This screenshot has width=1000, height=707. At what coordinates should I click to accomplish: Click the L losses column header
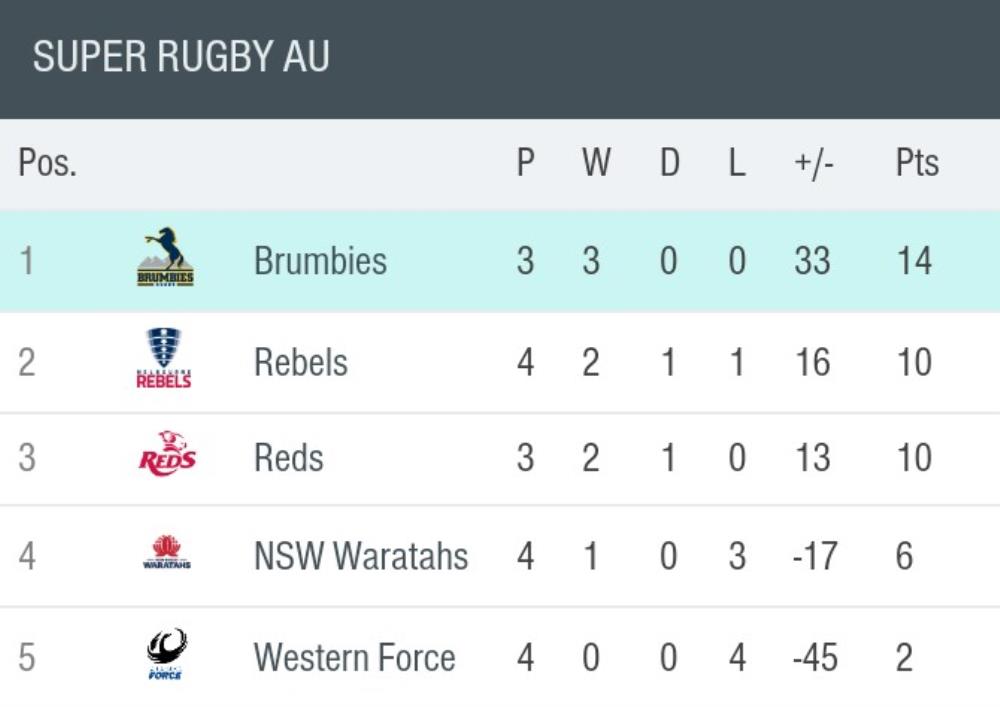tap(737, 164)
